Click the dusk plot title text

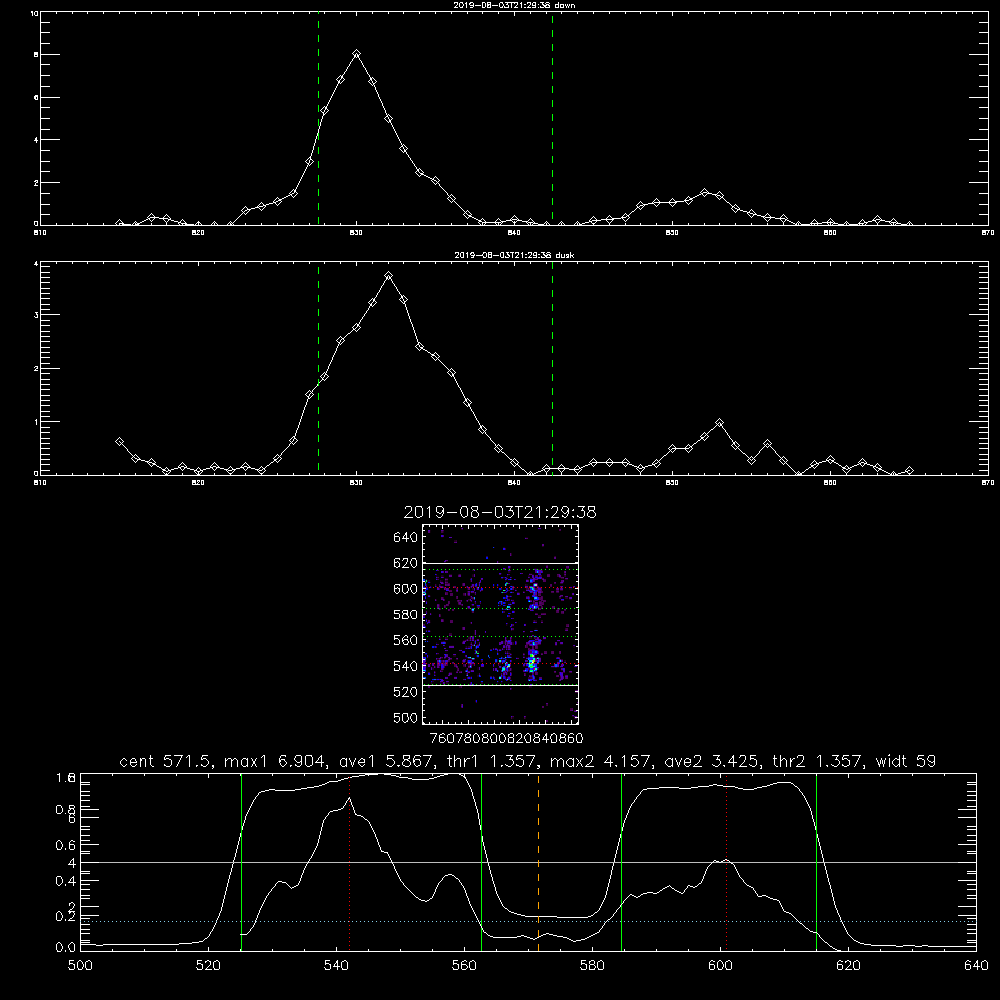tap(514, 255)
